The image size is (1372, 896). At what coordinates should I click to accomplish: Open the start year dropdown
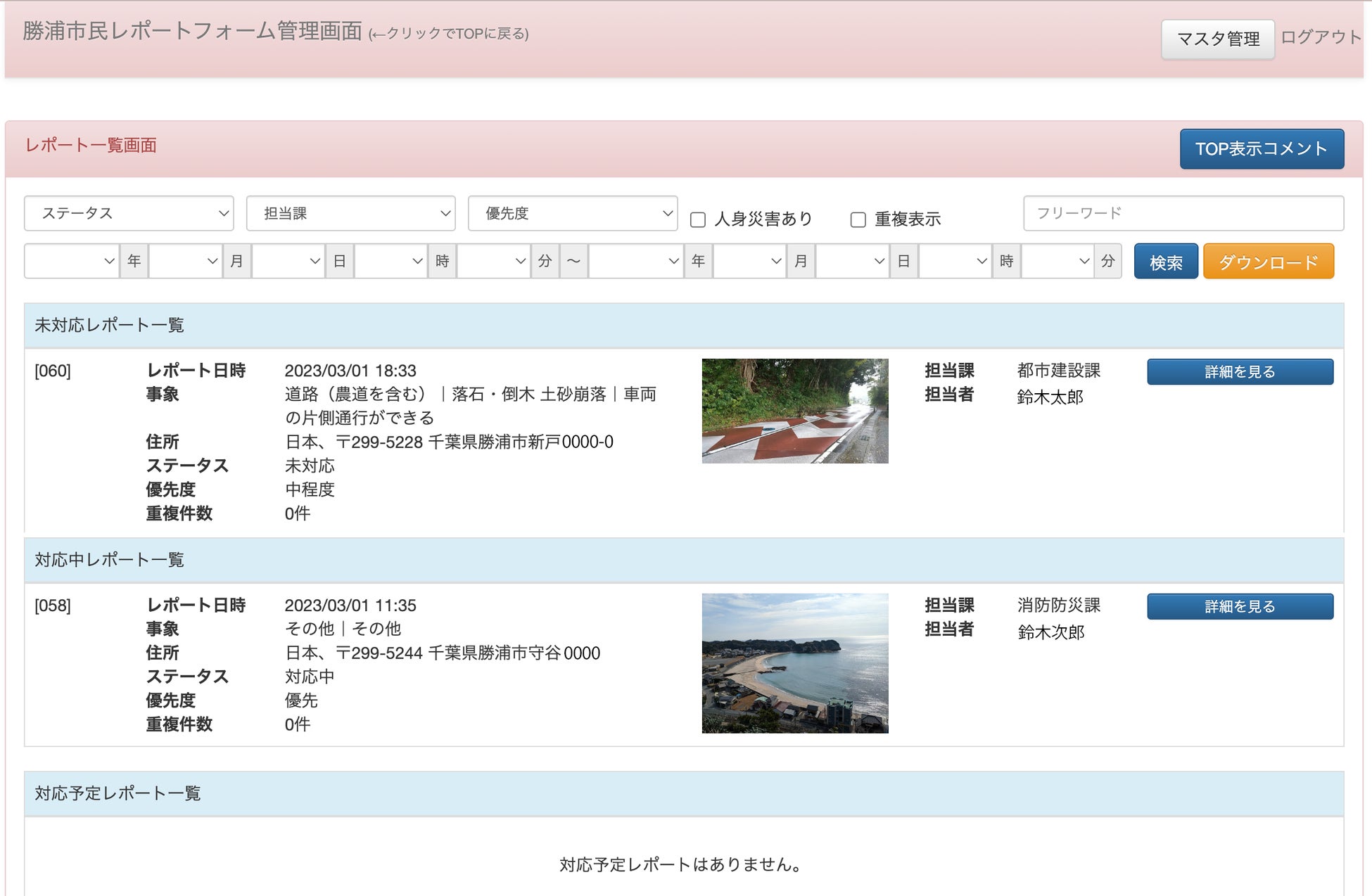[x=71, y=261]
